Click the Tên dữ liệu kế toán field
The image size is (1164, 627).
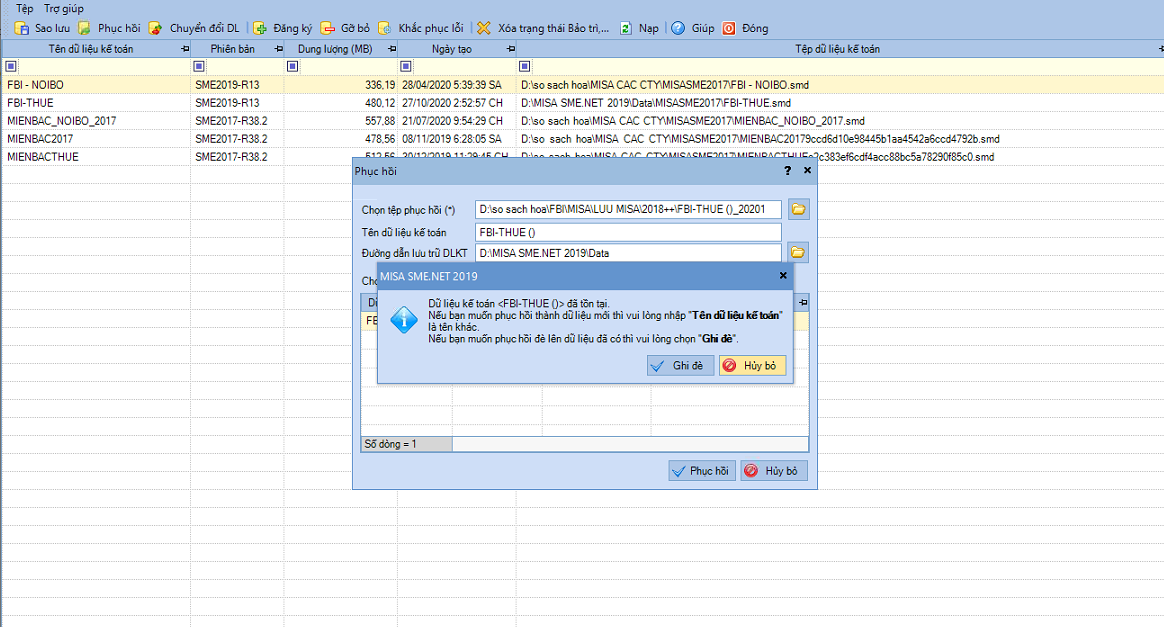click(627, 232)
